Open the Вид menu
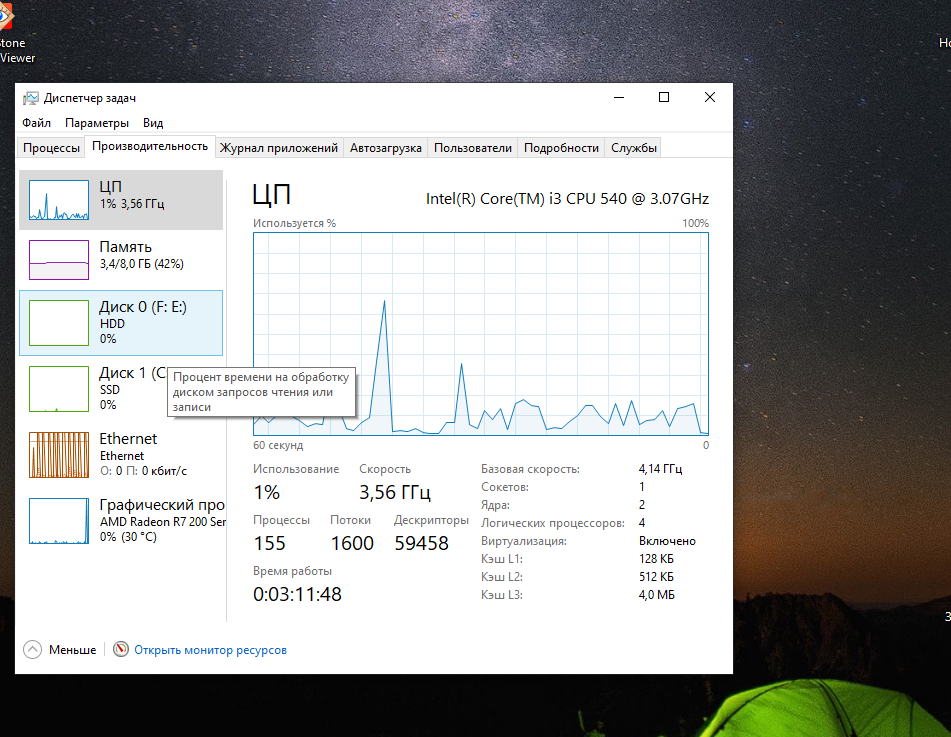 point(153,123)
